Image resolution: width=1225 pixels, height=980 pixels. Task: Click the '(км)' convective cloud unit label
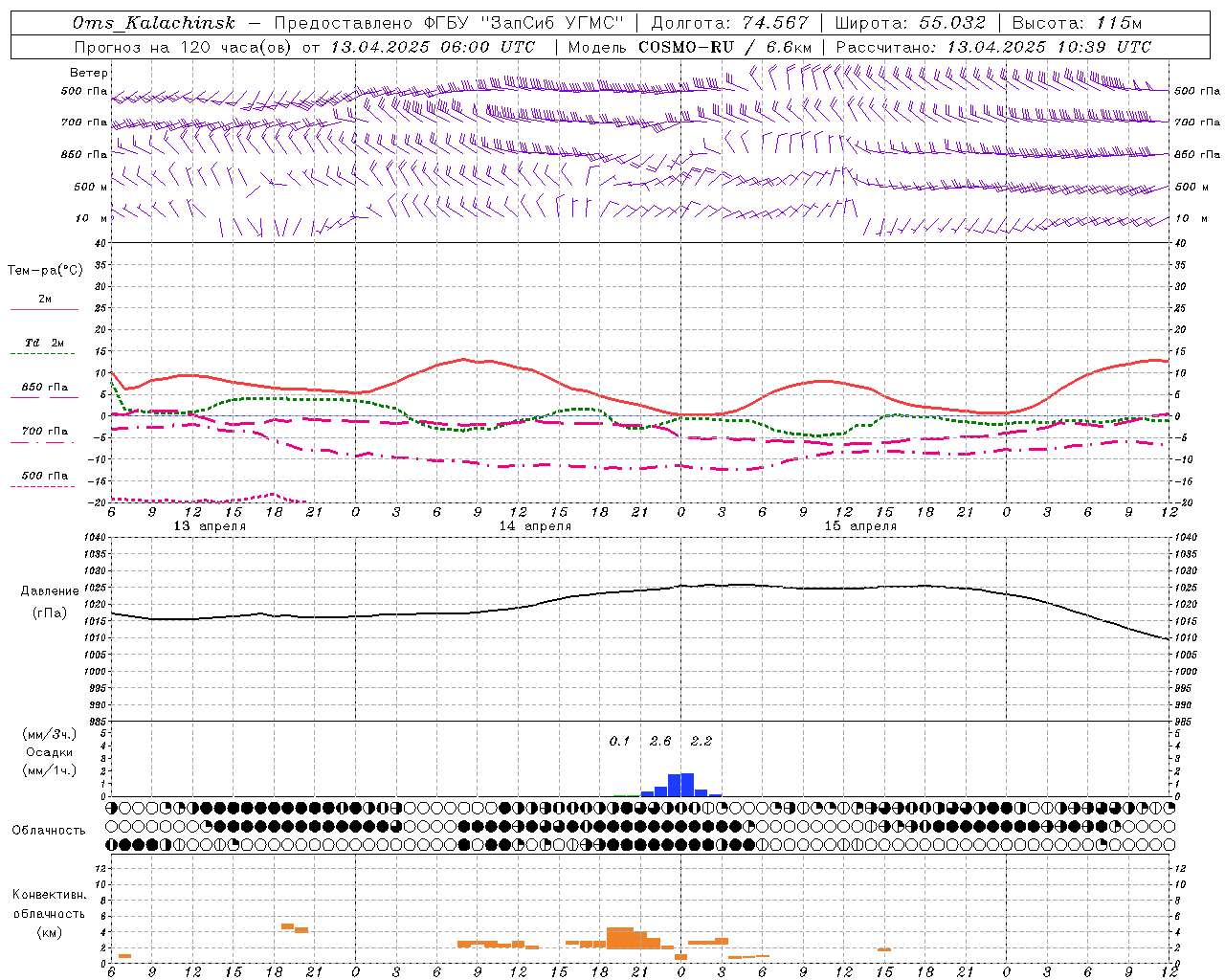point(49,932)
